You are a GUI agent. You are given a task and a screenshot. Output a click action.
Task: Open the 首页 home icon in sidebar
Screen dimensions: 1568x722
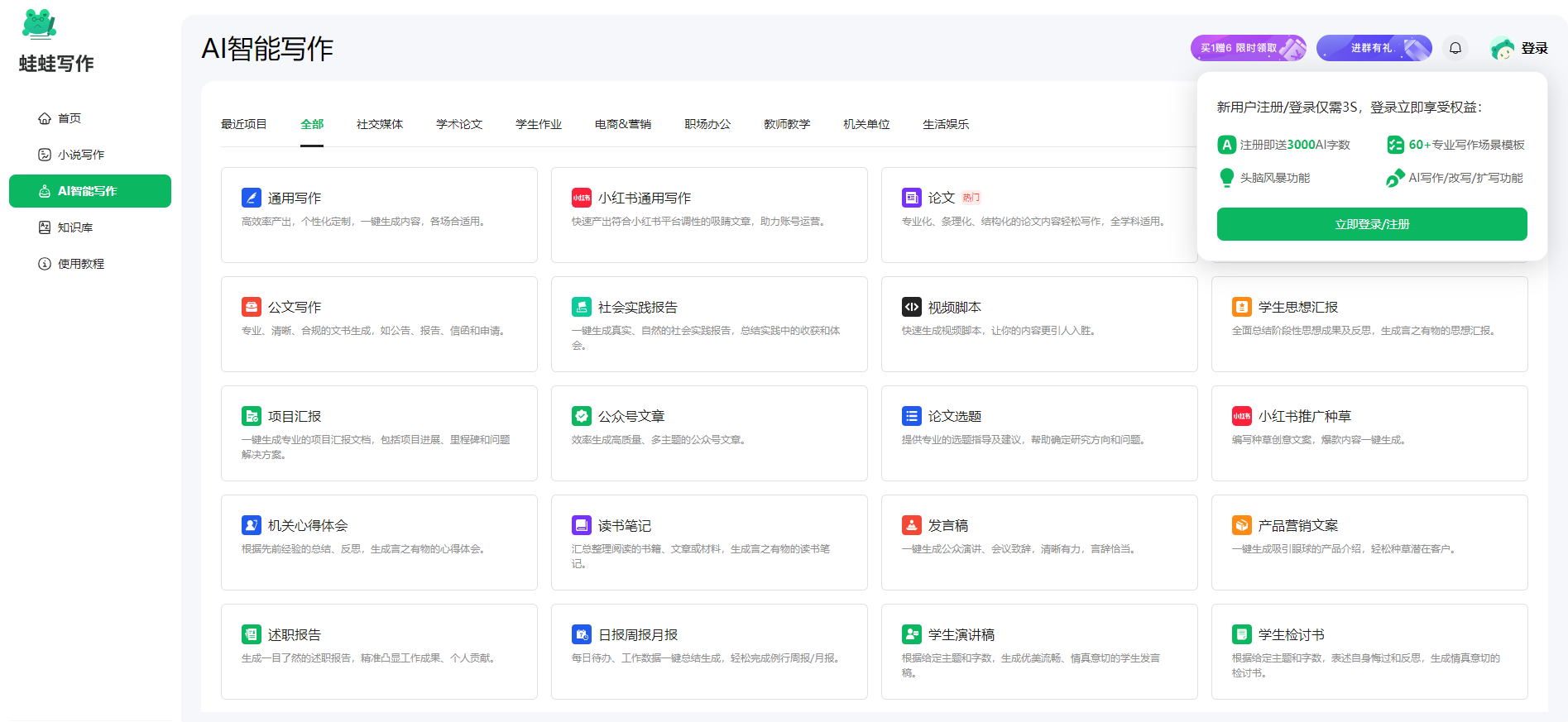click(x=45, y=118)
